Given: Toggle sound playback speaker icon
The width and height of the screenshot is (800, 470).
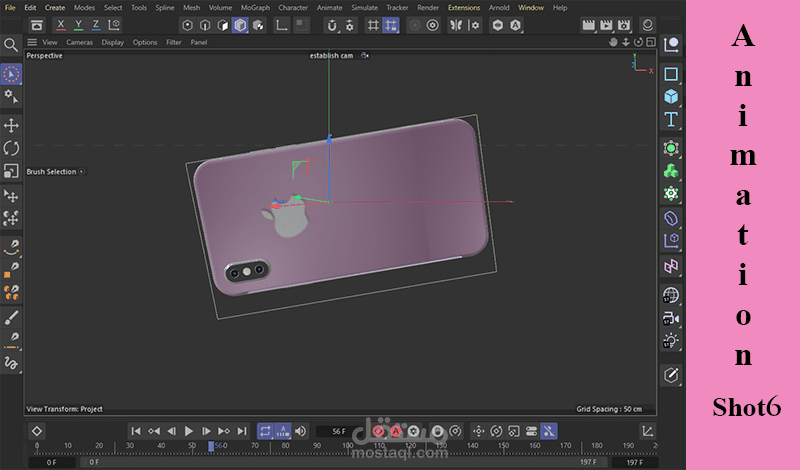Looking at the screenshot, I should 301,431.
